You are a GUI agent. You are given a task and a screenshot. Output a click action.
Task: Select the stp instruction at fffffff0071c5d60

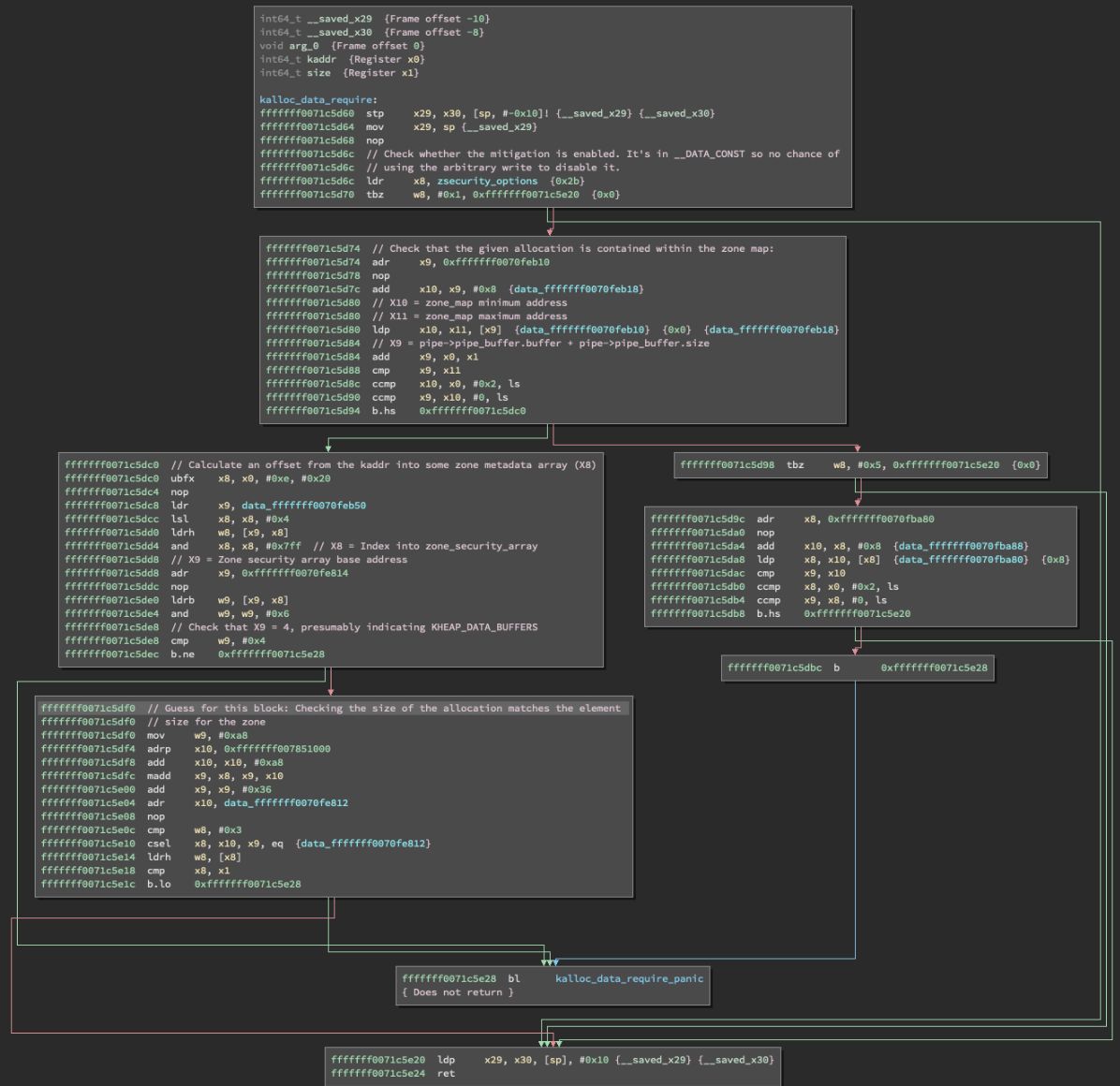click(487, 113)
